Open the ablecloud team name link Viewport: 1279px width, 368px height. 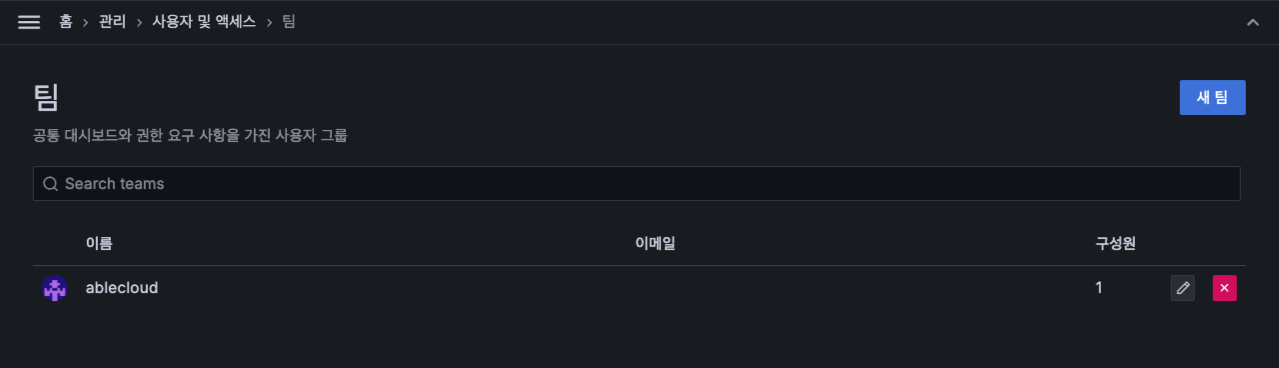coord(122,288)
